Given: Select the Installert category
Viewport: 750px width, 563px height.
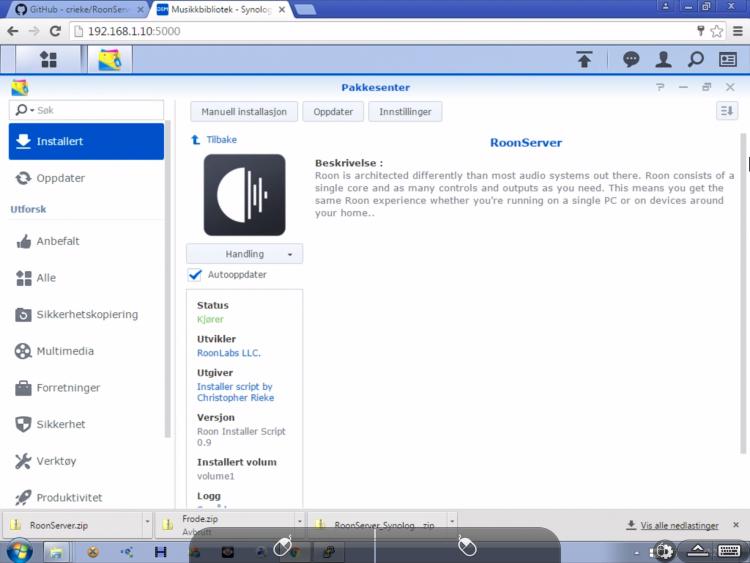Looking at the screenshot, I should (x=86, y=142).
